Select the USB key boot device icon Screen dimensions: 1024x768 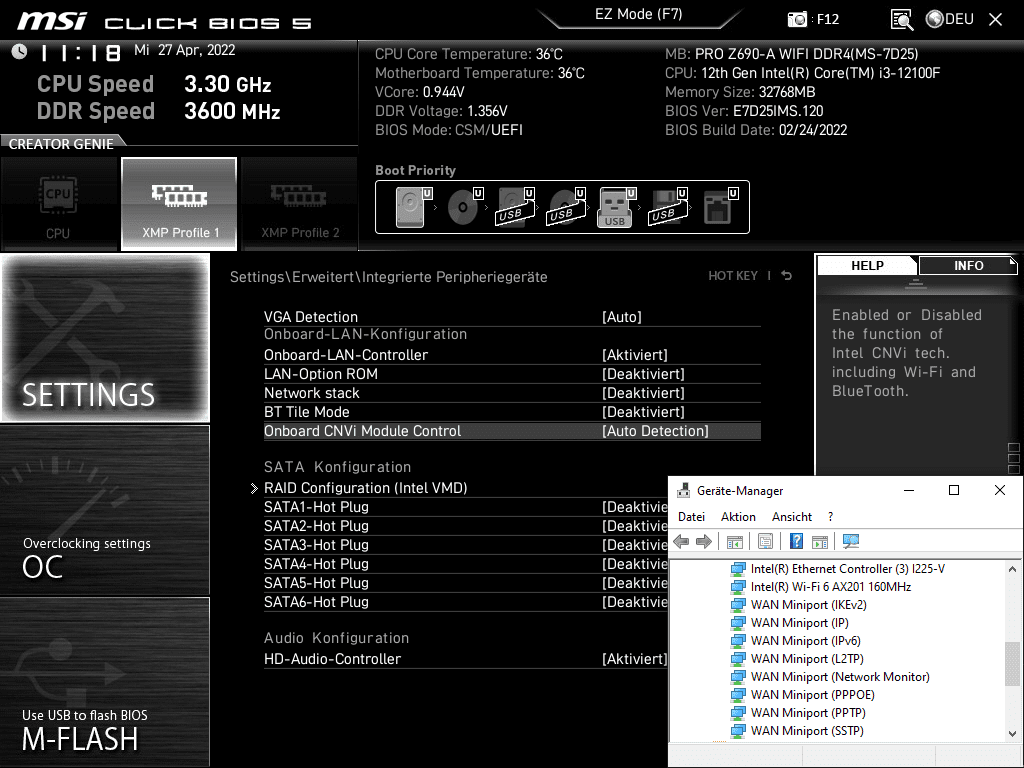616,206
